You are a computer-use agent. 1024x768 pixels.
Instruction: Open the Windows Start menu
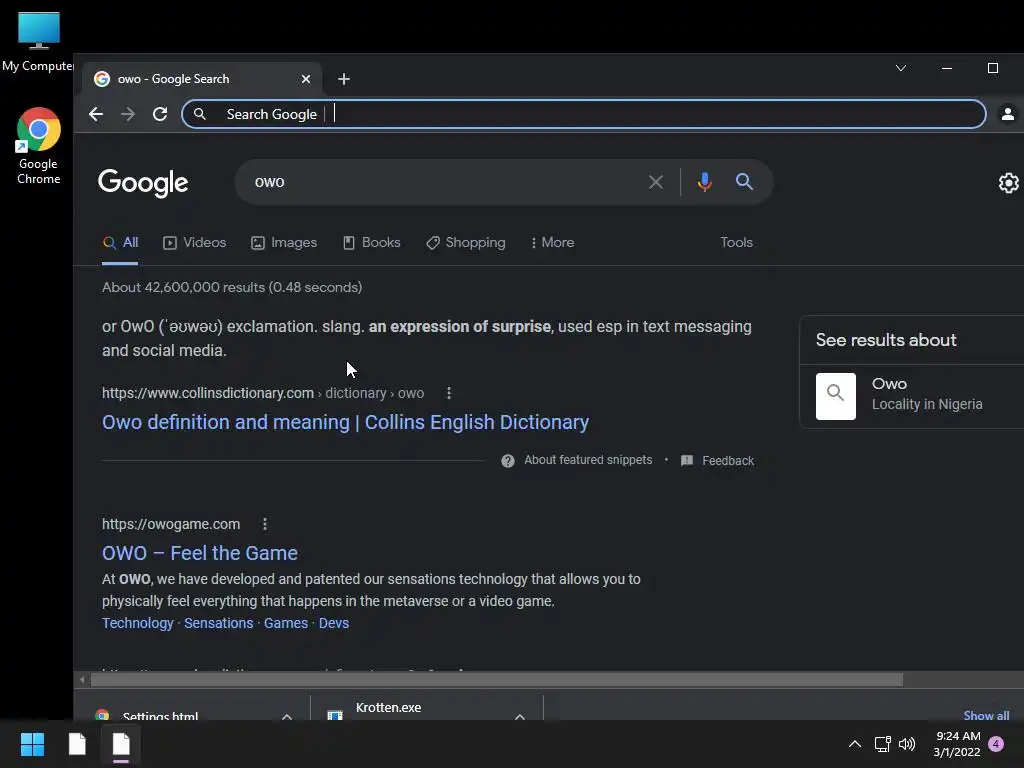(32, 744)
